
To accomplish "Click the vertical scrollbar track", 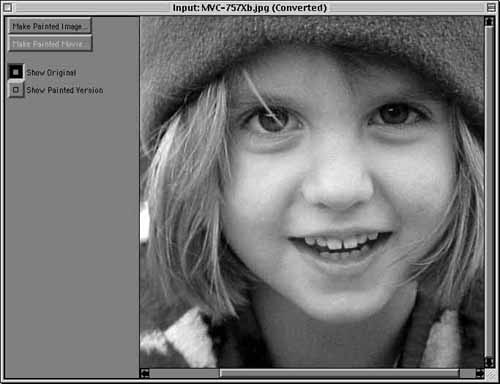I will coord(489,192).
